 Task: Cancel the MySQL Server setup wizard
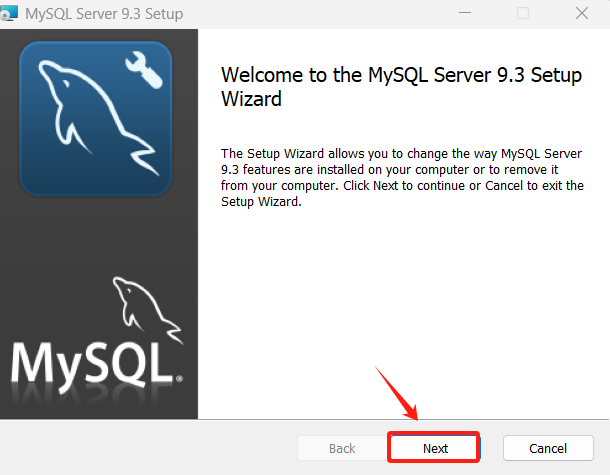click(548, 448)
